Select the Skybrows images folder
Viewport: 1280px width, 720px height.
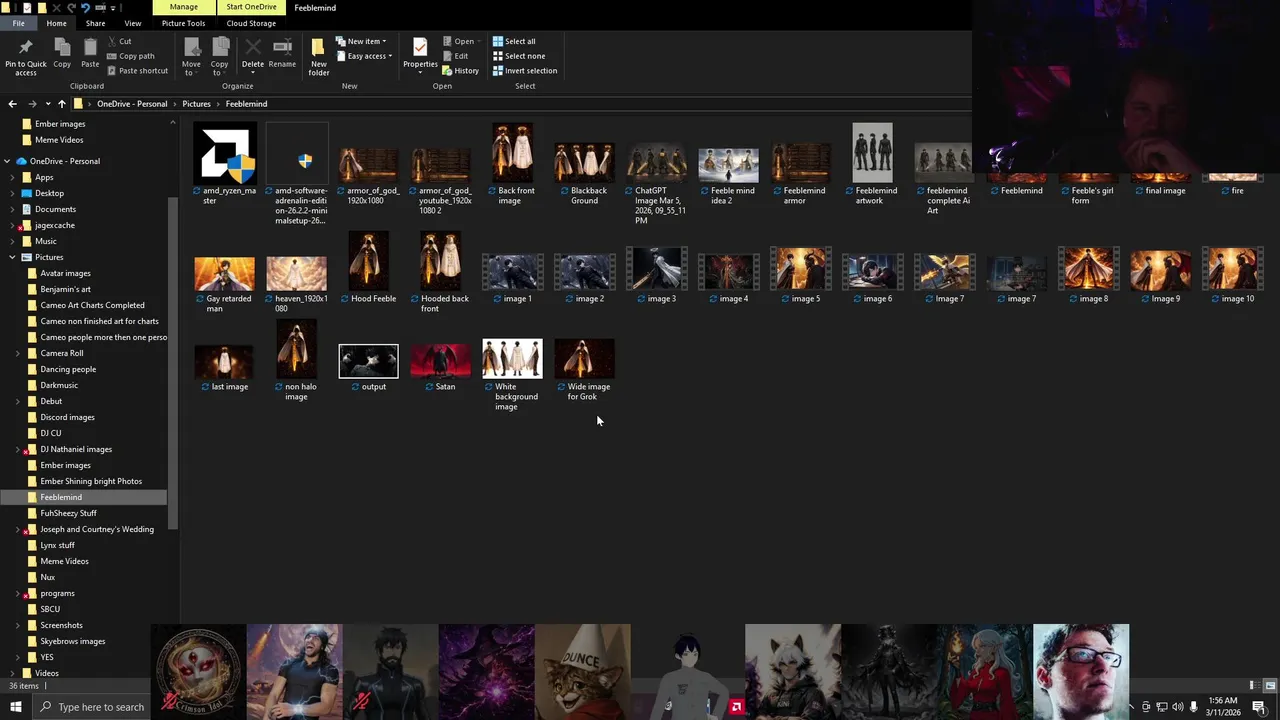pyautogui.click(x=72, y=641)
